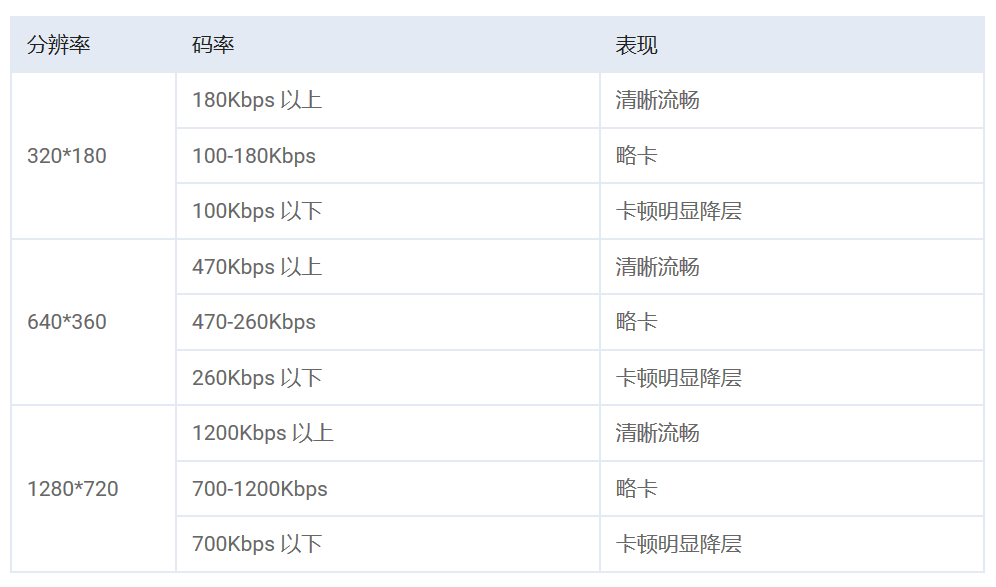Screen dimensions: 996x587
Task: Click 清晰流畅 in the 1200Kbps row
Action: [x=657, y=433]
